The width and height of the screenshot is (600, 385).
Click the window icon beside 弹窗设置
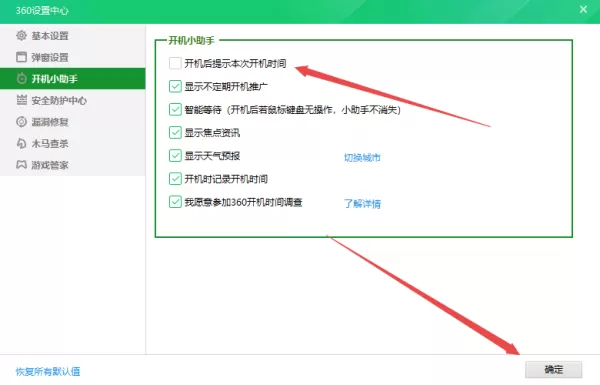click(x=21, y=57)
